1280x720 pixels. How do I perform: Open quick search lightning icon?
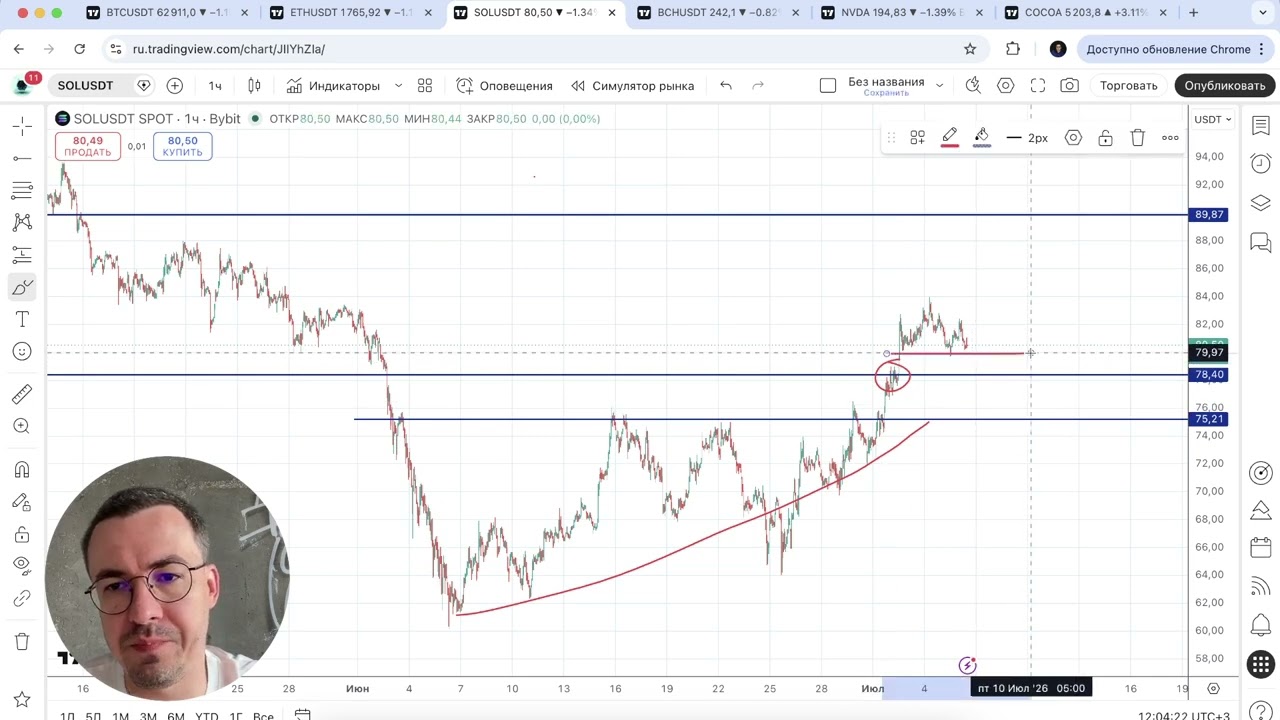click(973, 85)
